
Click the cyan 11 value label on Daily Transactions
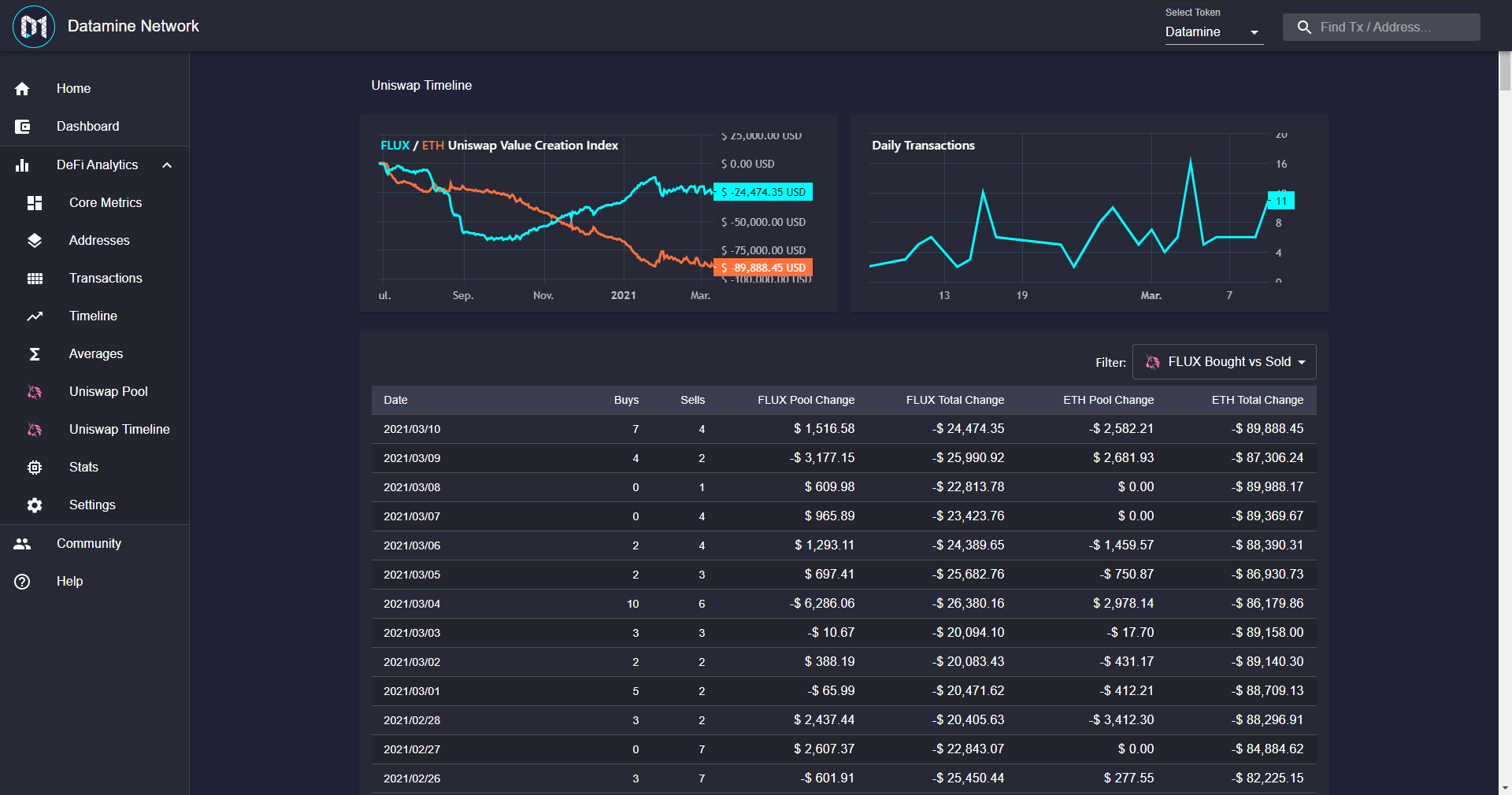tap(1280, 202)
